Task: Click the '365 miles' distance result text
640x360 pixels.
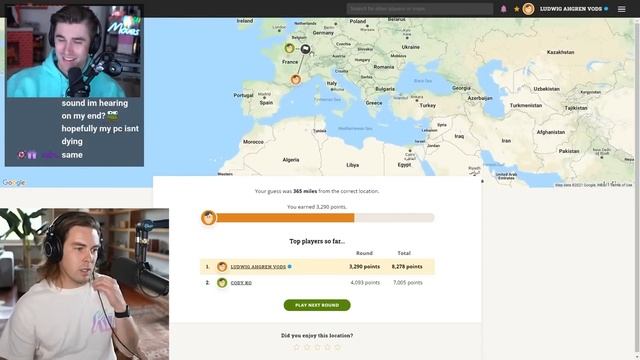Action: 305,191
